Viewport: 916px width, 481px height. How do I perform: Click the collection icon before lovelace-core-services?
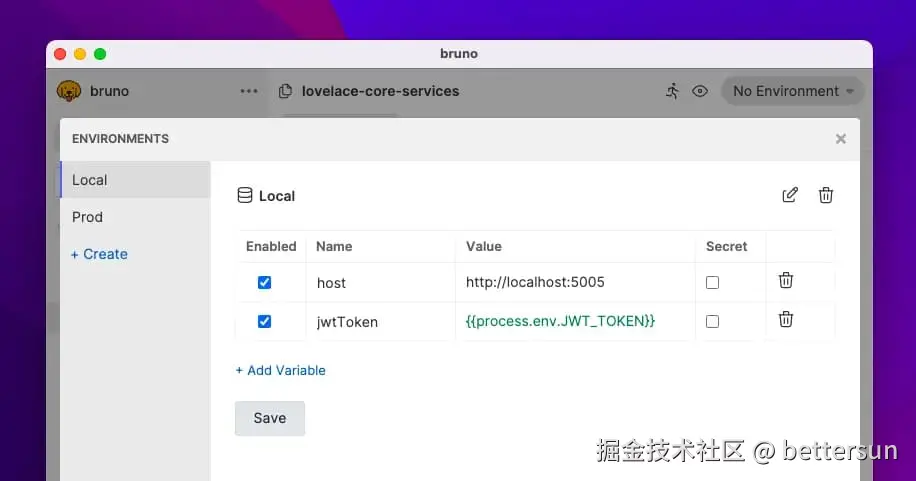(285, 91)
